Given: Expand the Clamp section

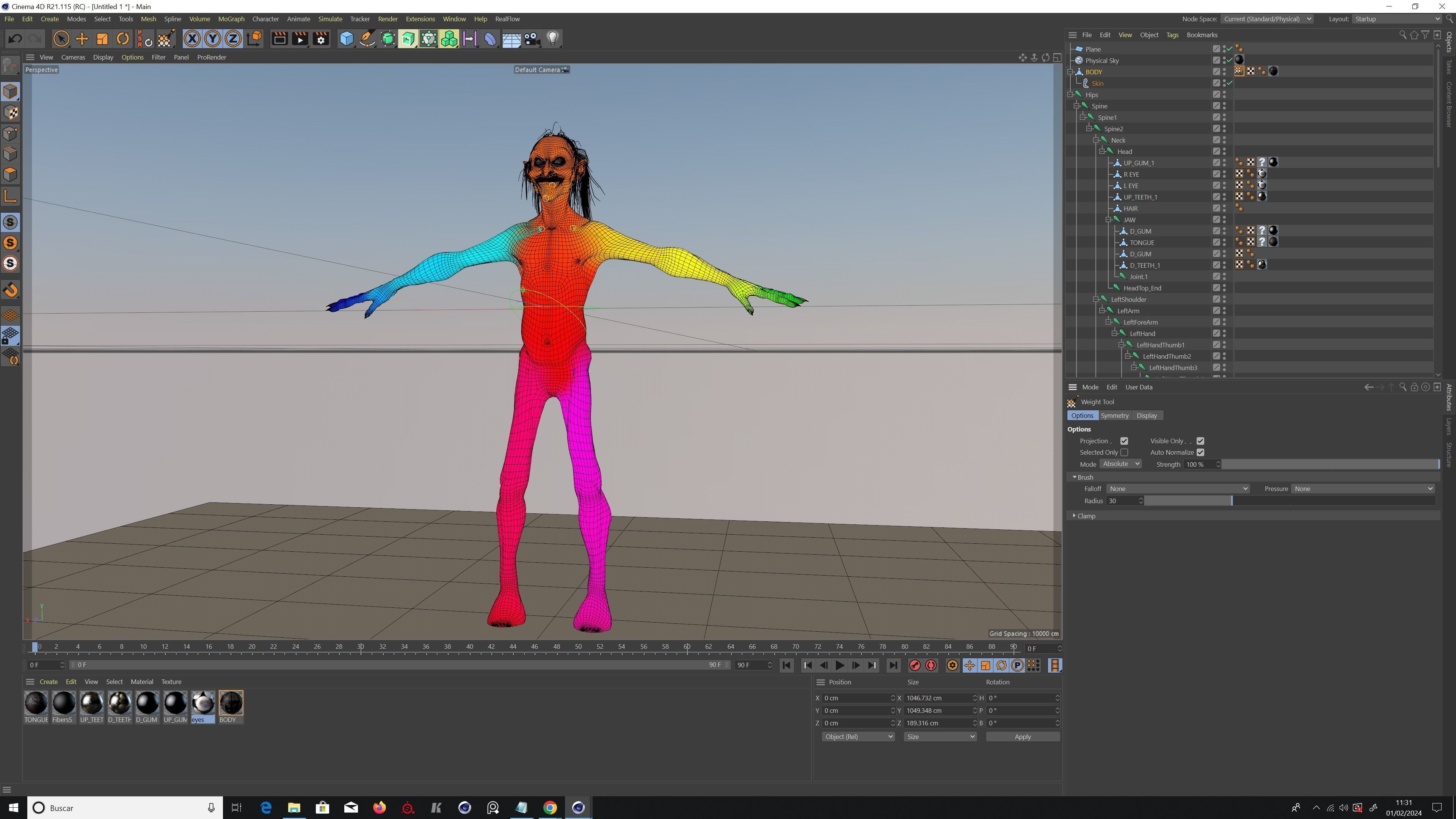Looking at the screenshot, I should point(1074,516).
